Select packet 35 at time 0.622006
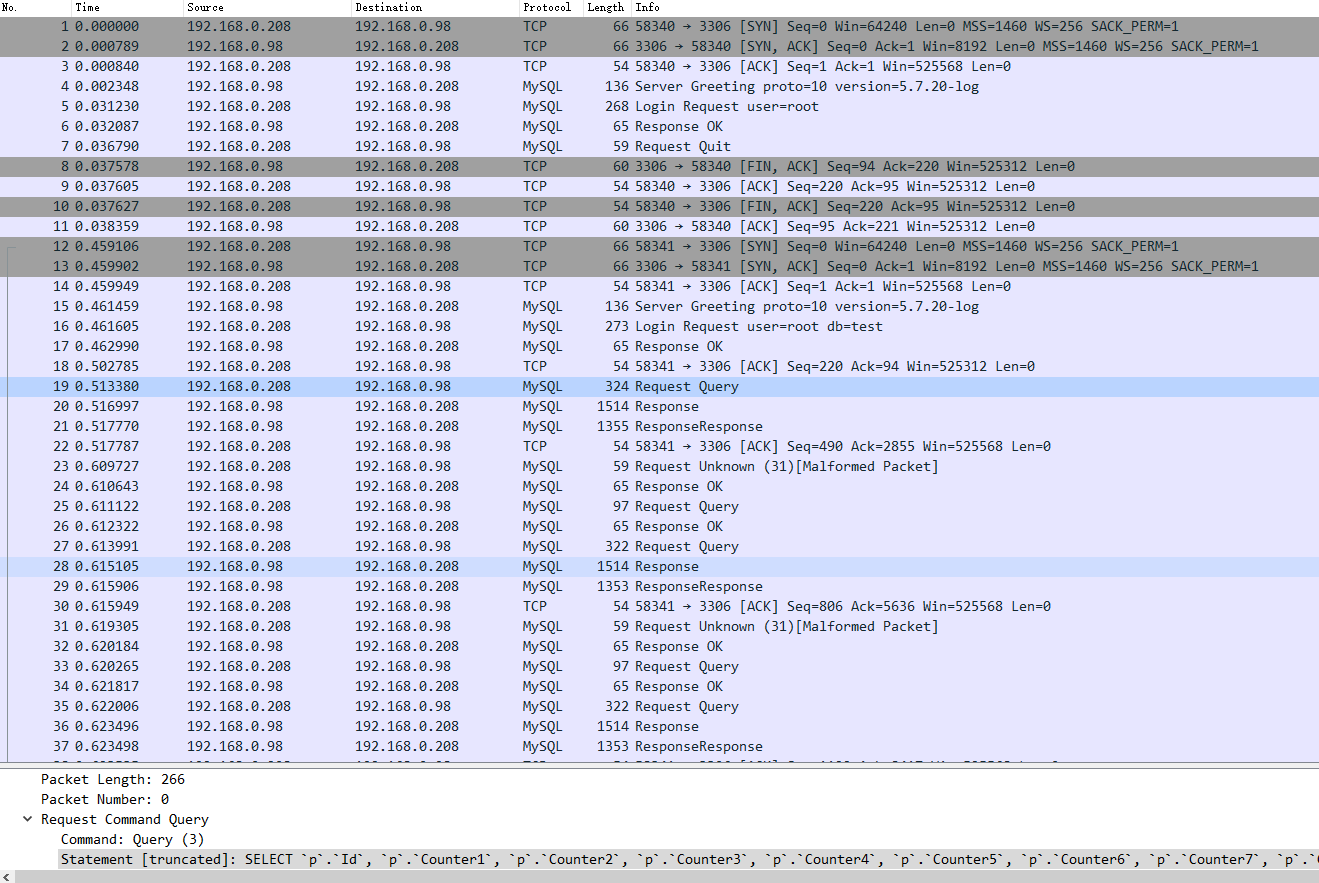The height and width of the screenshot is (883, 1319). (659, 706)
